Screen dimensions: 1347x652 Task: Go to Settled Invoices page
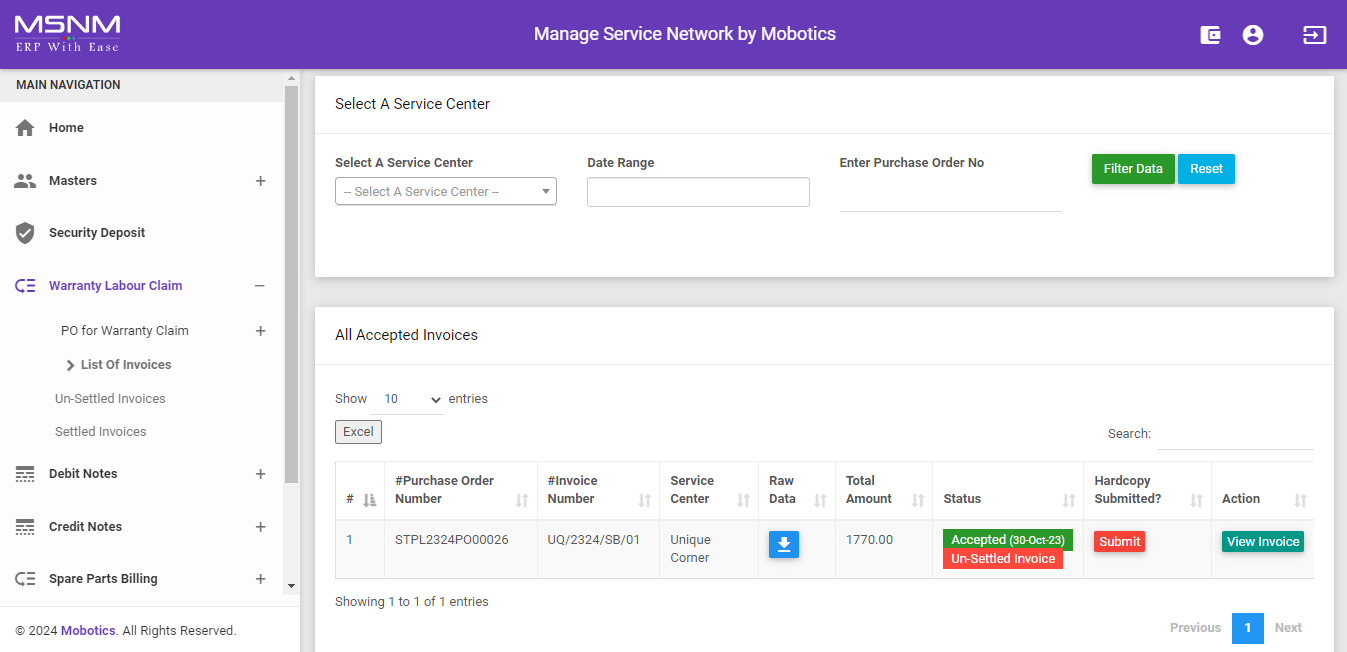point(100,432)
